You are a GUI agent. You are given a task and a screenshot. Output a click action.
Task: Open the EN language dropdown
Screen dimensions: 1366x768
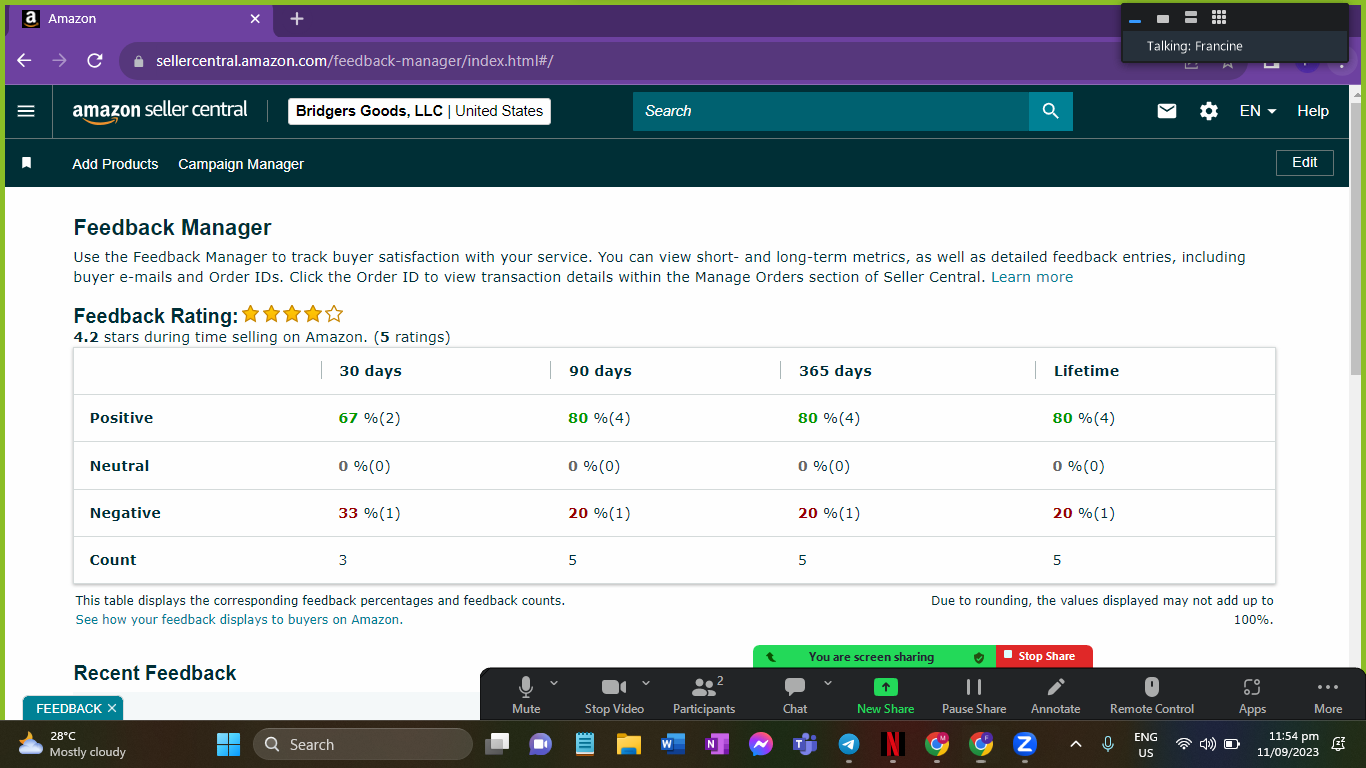coord(1258,111)
